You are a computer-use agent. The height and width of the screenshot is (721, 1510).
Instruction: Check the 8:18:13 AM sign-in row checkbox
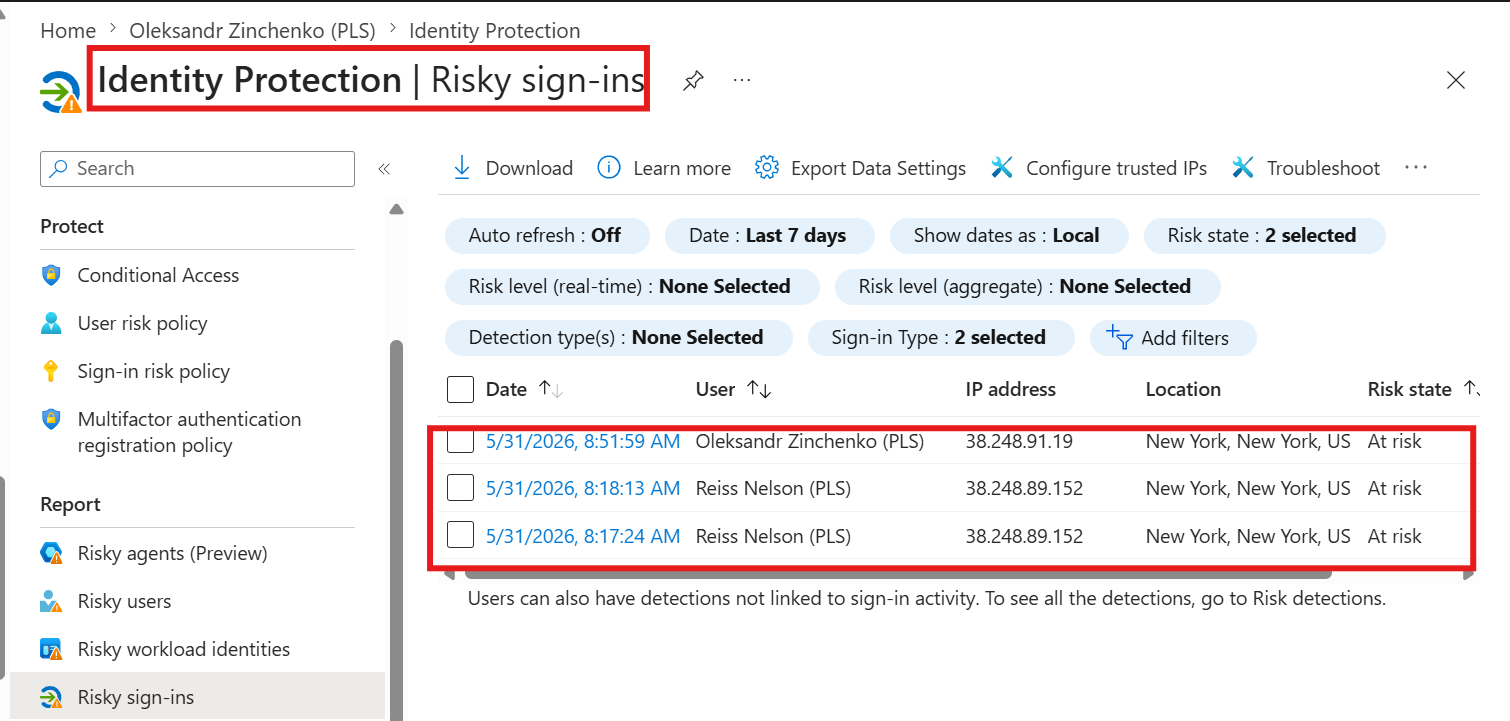point(460,488)
